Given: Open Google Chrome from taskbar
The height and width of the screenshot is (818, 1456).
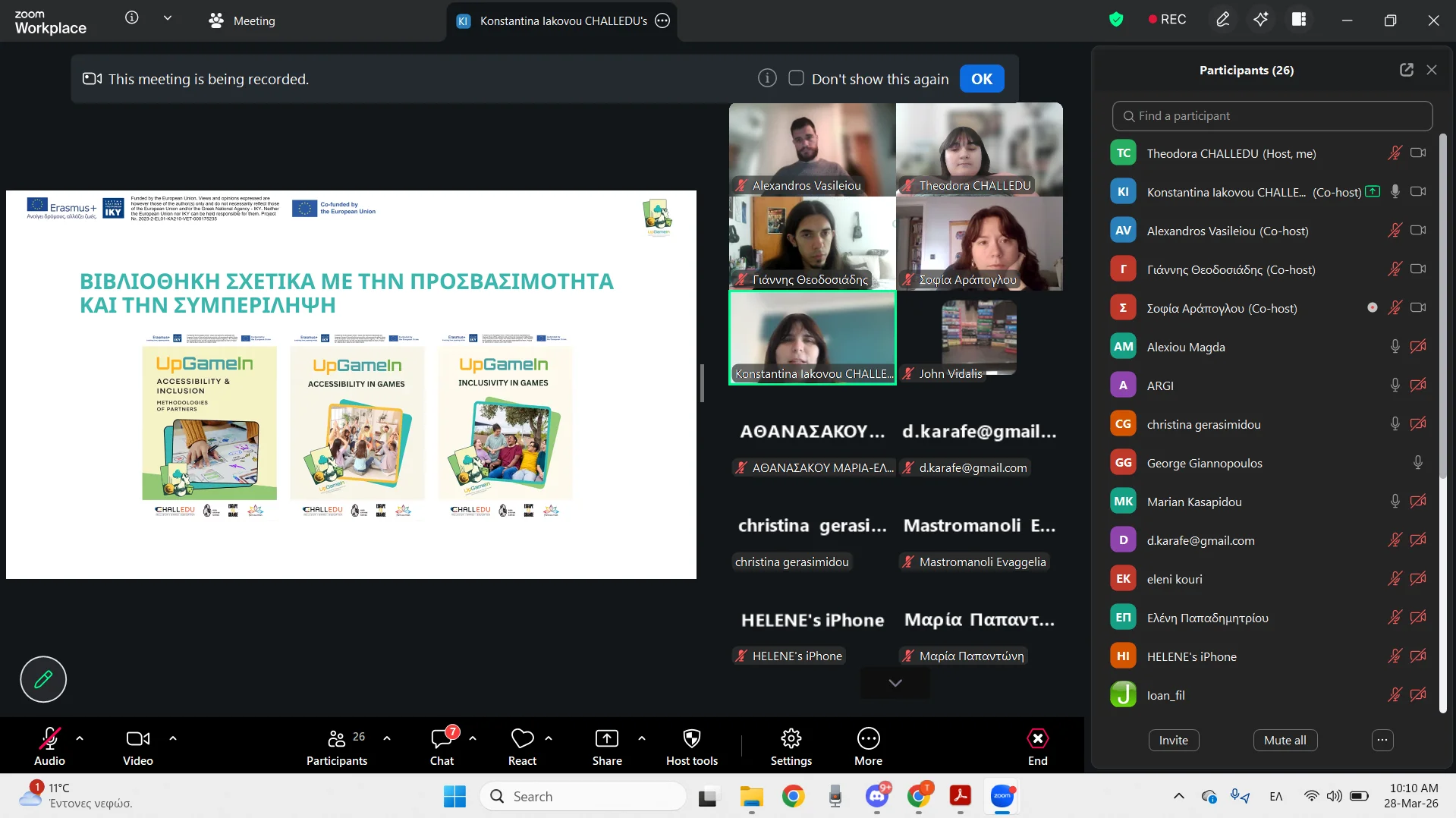Looking at the screenshot, I should click(793, 796).
